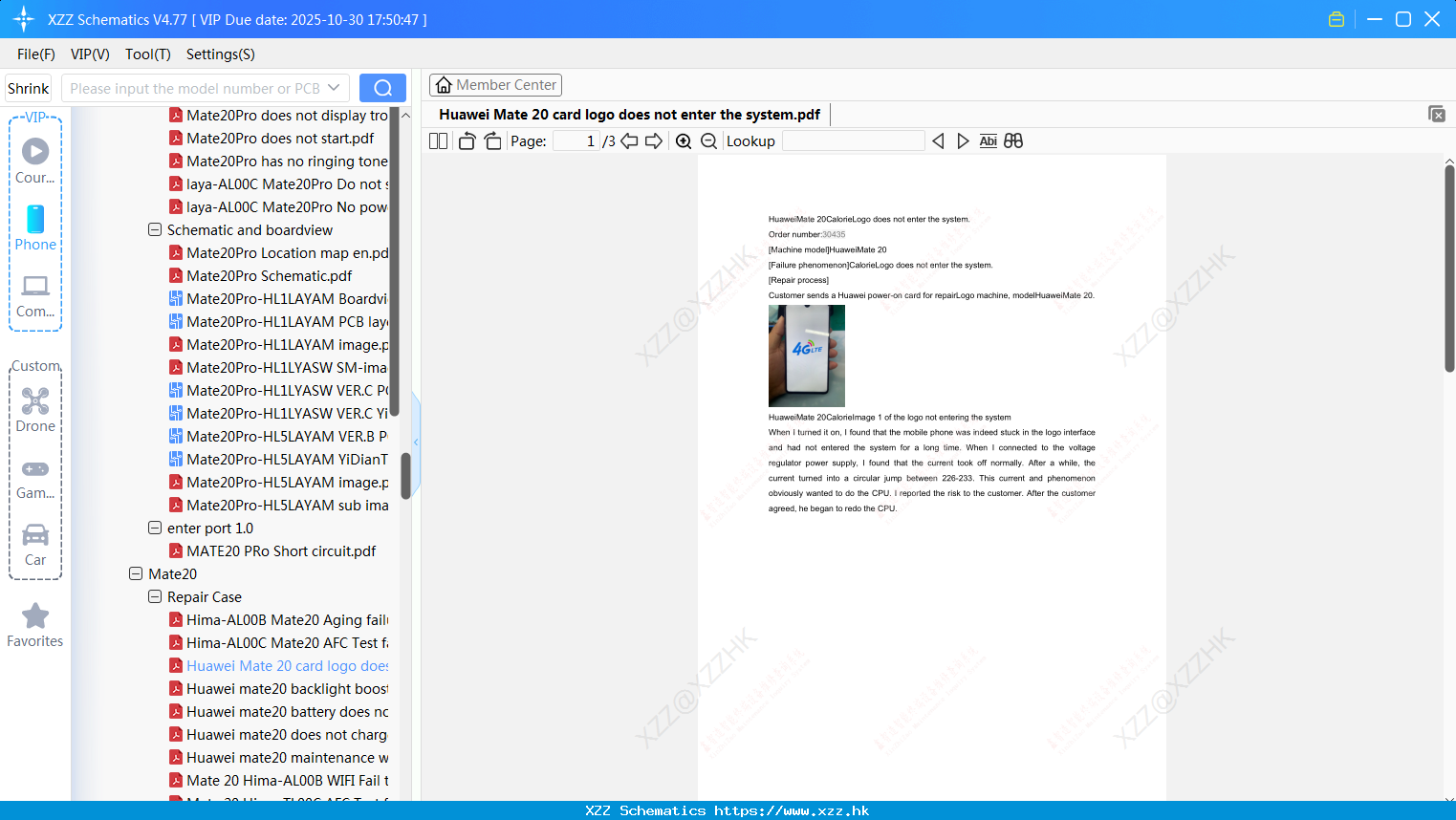Open Huawei mate20 battery does not file
The height and width of the screenshot is (820, 1456).
tap(278, 711)
